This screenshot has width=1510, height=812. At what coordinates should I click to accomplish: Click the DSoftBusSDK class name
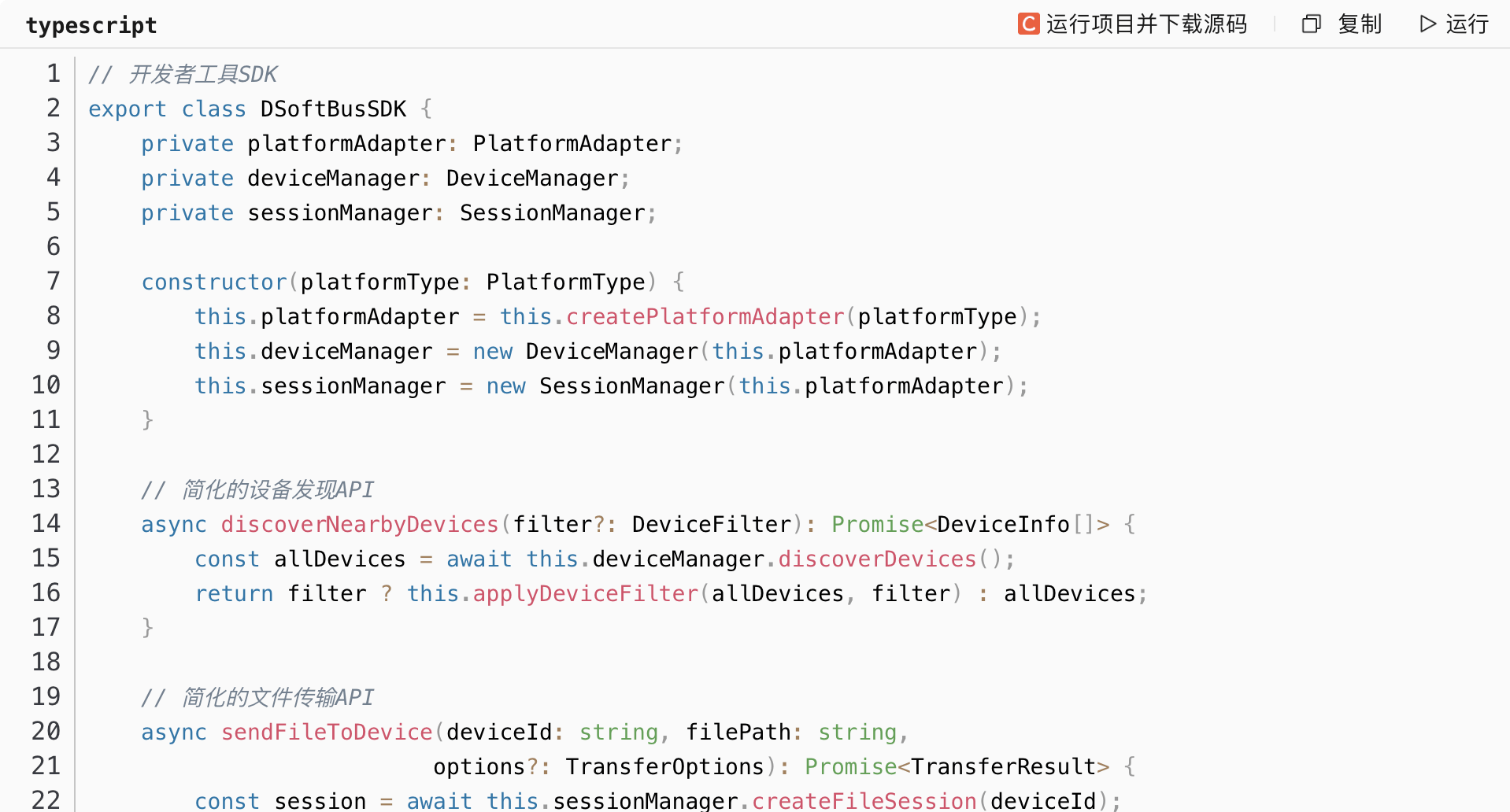(x=333, y=109)
